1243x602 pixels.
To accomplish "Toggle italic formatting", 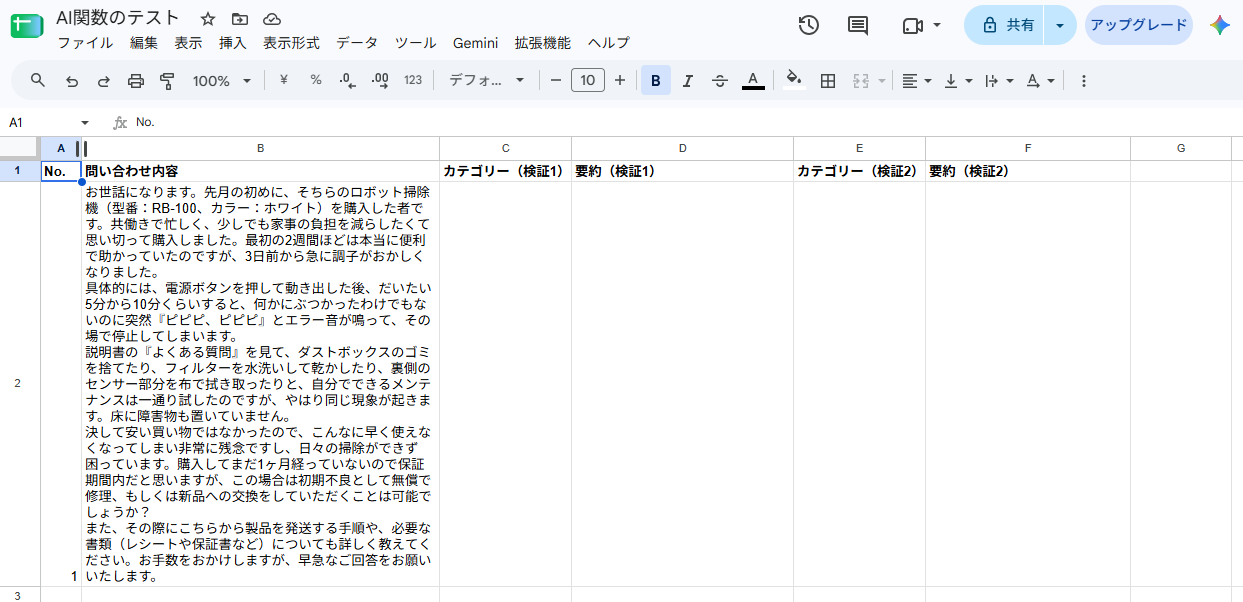I will pos(688,80).
